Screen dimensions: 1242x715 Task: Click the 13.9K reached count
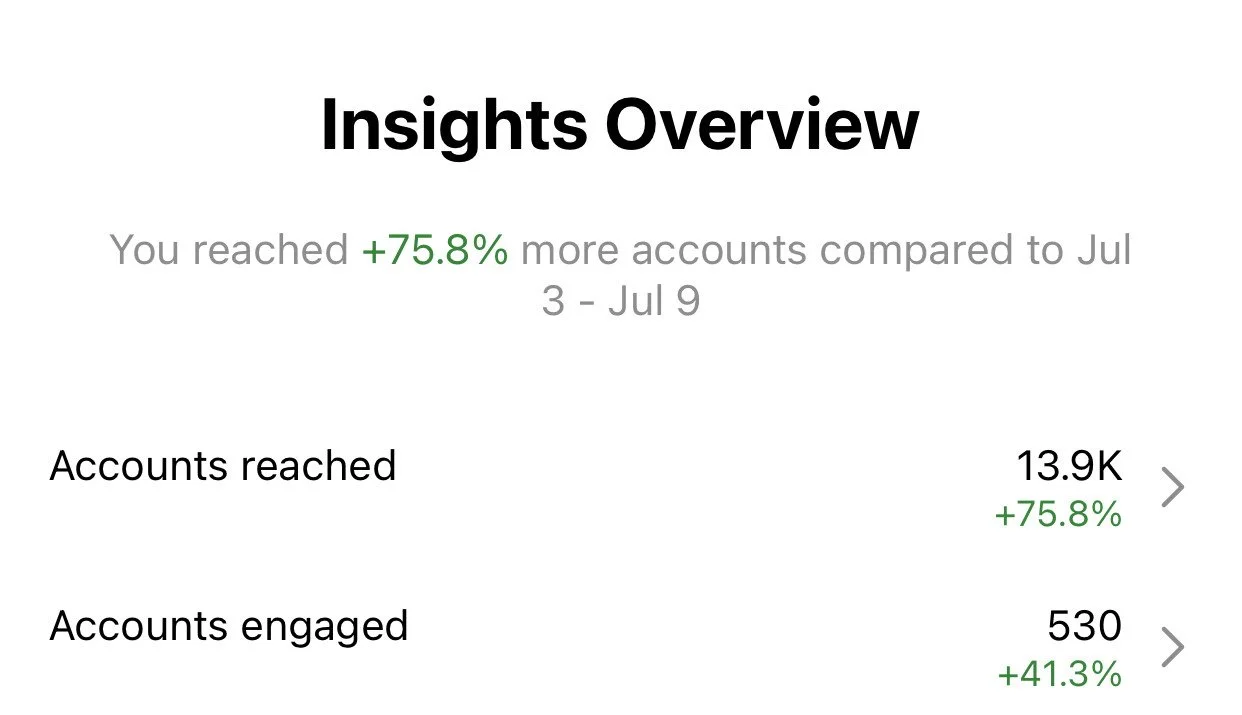pyautogui.click(x=1069, y=466)
